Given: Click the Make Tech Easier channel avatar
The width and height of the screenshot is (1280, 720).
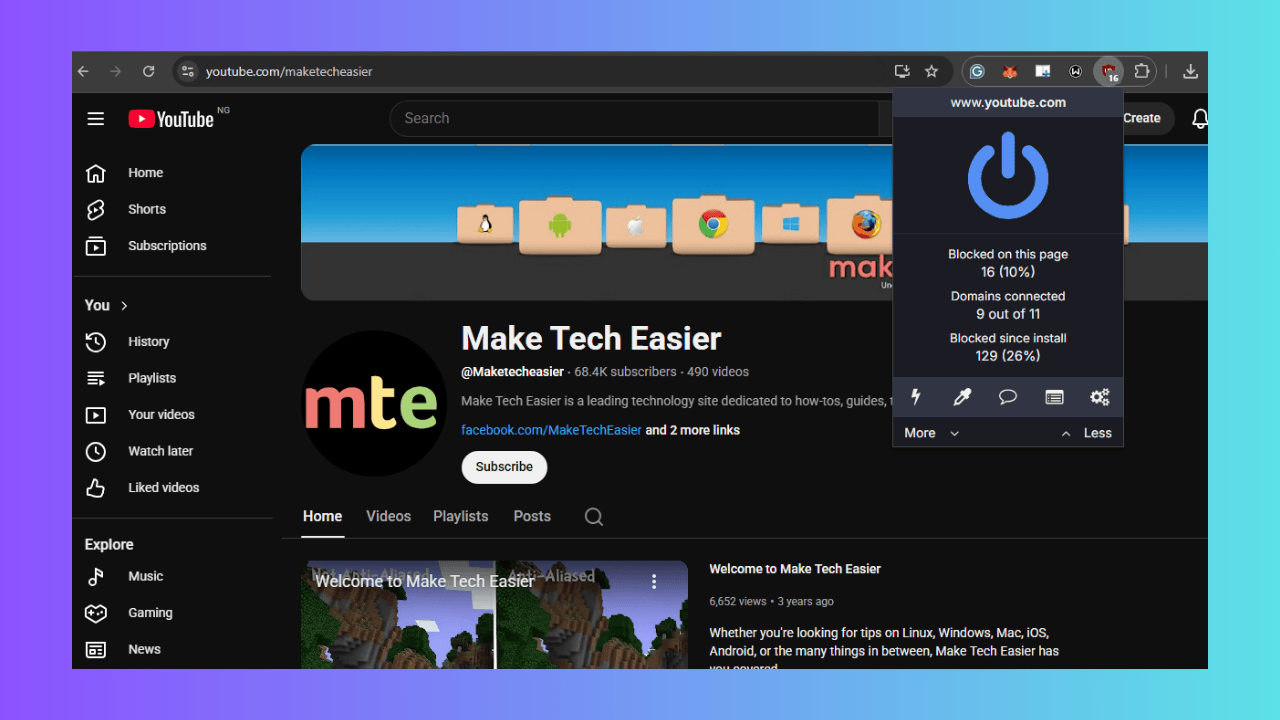Looking at the screenshot, I should (x=374, y=403).
